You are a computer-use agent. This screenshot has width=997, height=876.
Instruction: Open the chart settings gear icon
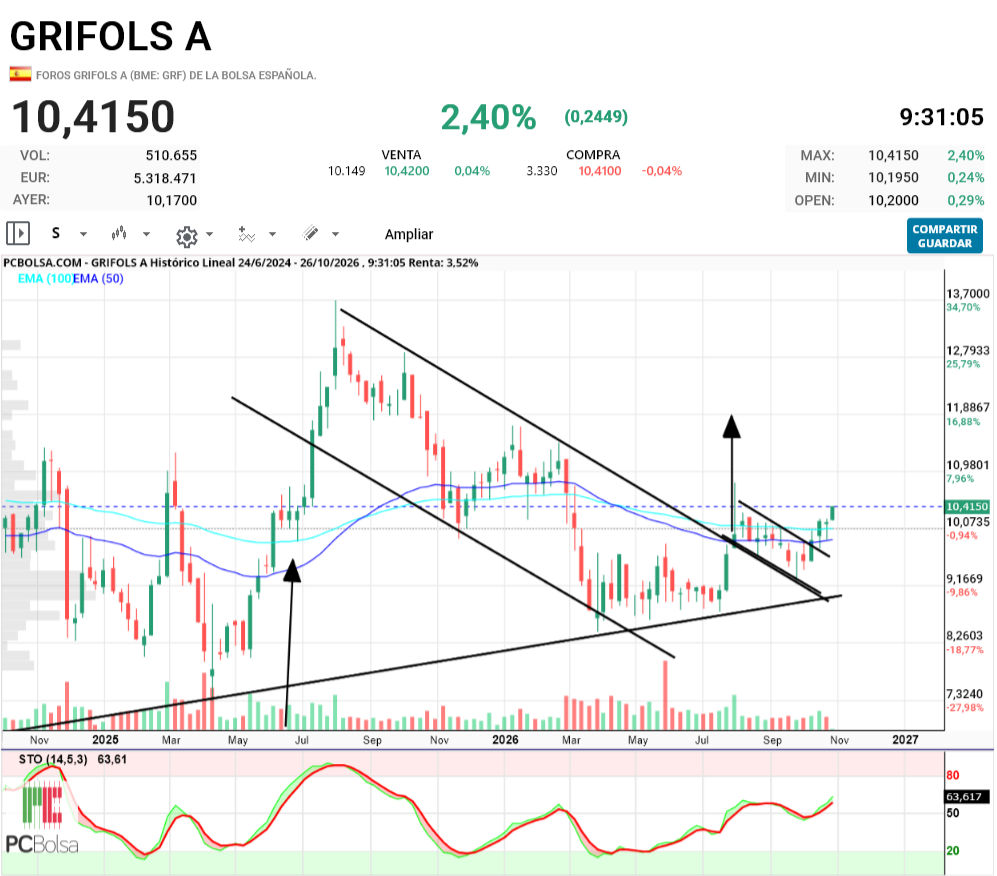coord(186,236)
